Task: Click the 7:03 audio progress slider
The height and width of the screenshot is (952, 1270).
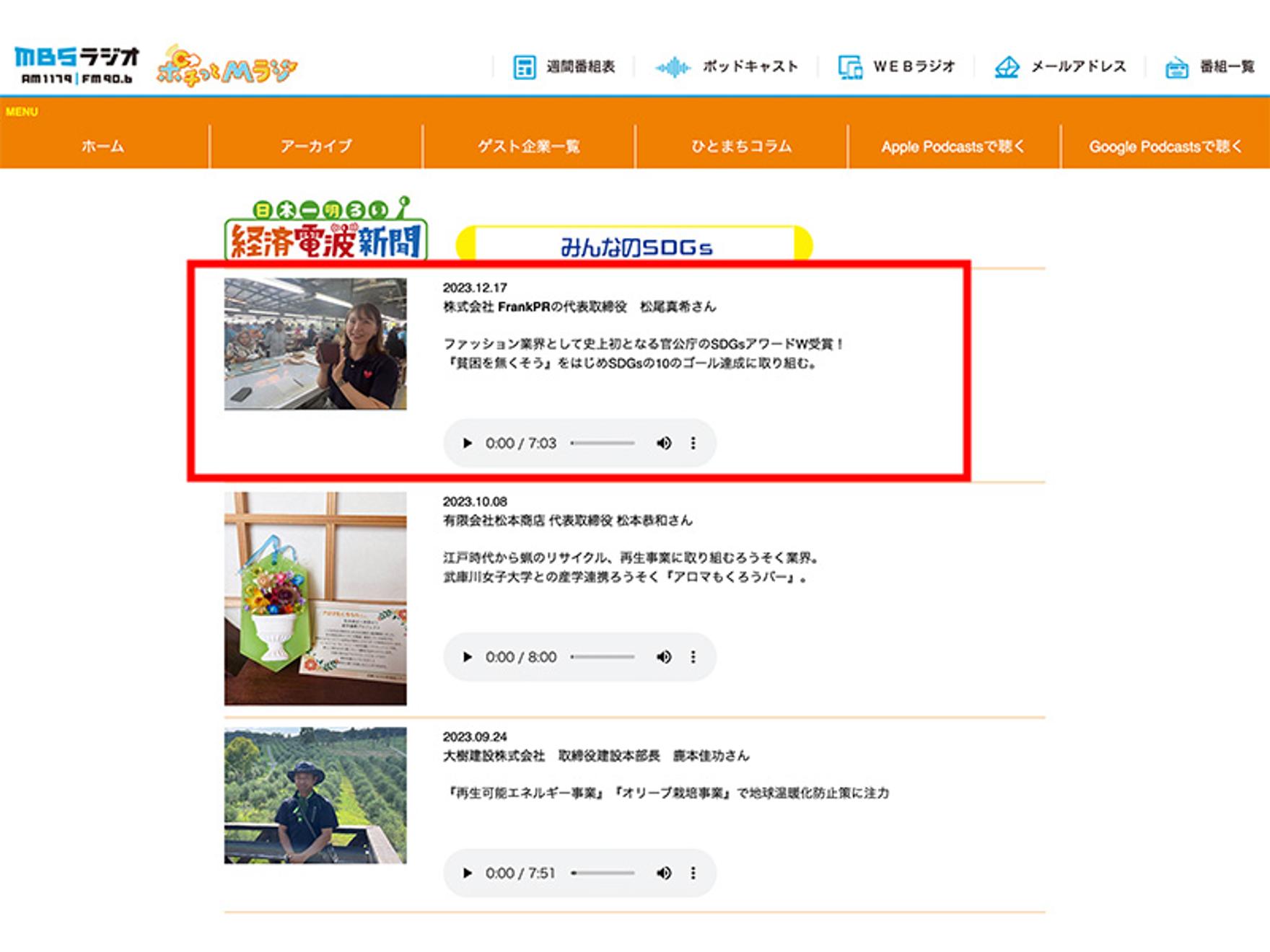Action: [603, 443]
